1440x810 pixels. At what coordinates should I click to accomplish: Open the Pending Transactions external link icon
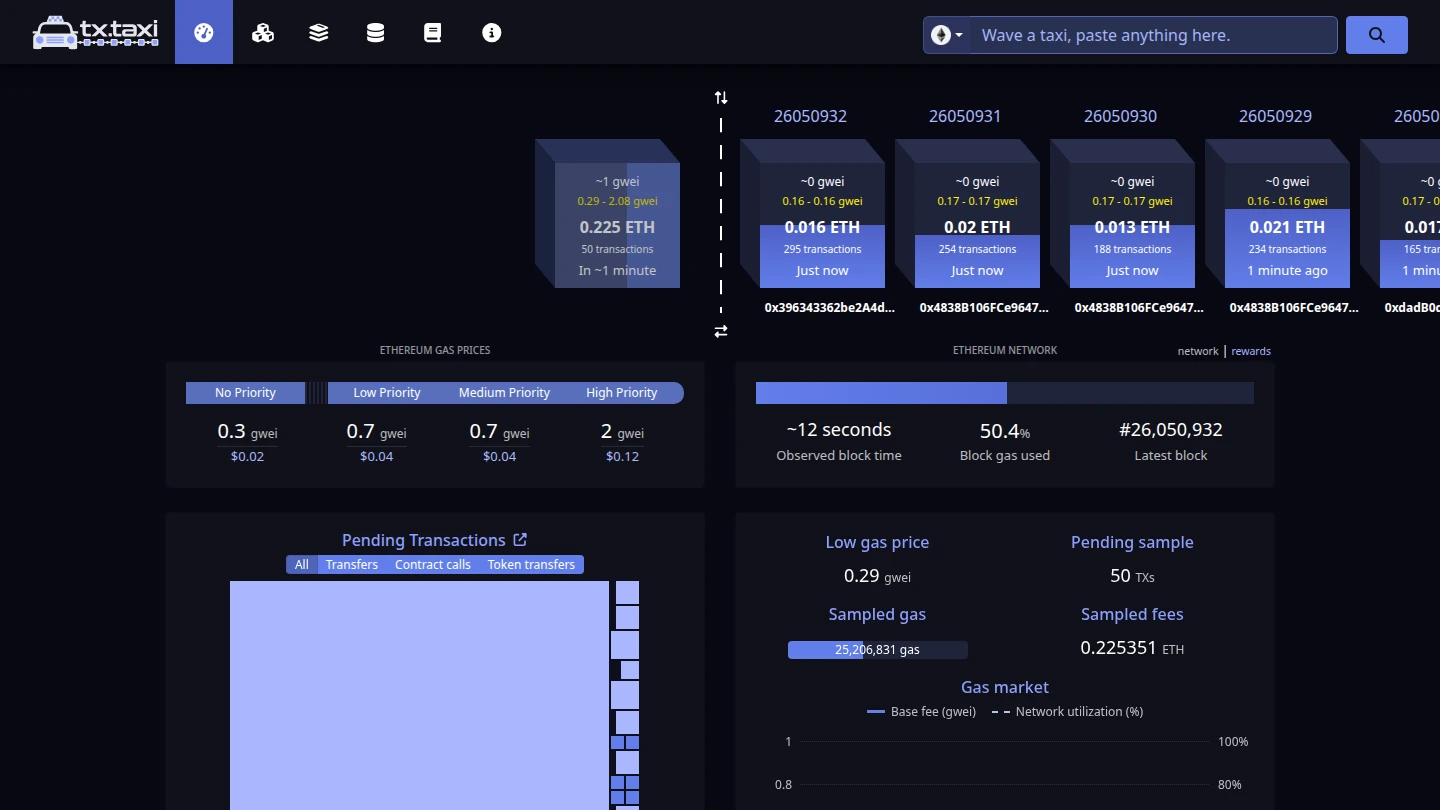[520, 540]
